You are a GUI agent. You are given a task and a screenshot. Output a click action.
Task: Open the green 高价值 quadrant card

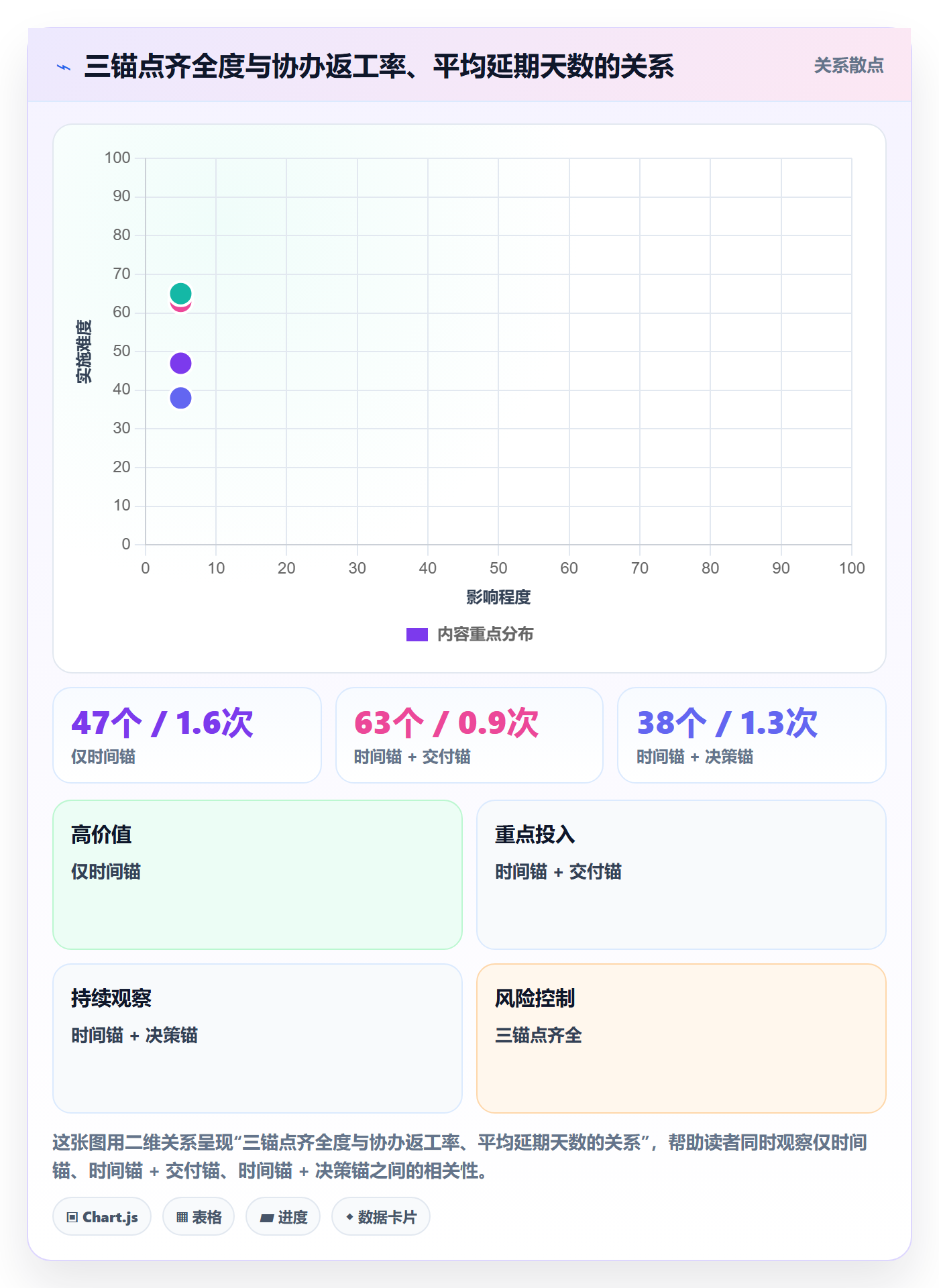pyautogui.click(x=258, y=874)
